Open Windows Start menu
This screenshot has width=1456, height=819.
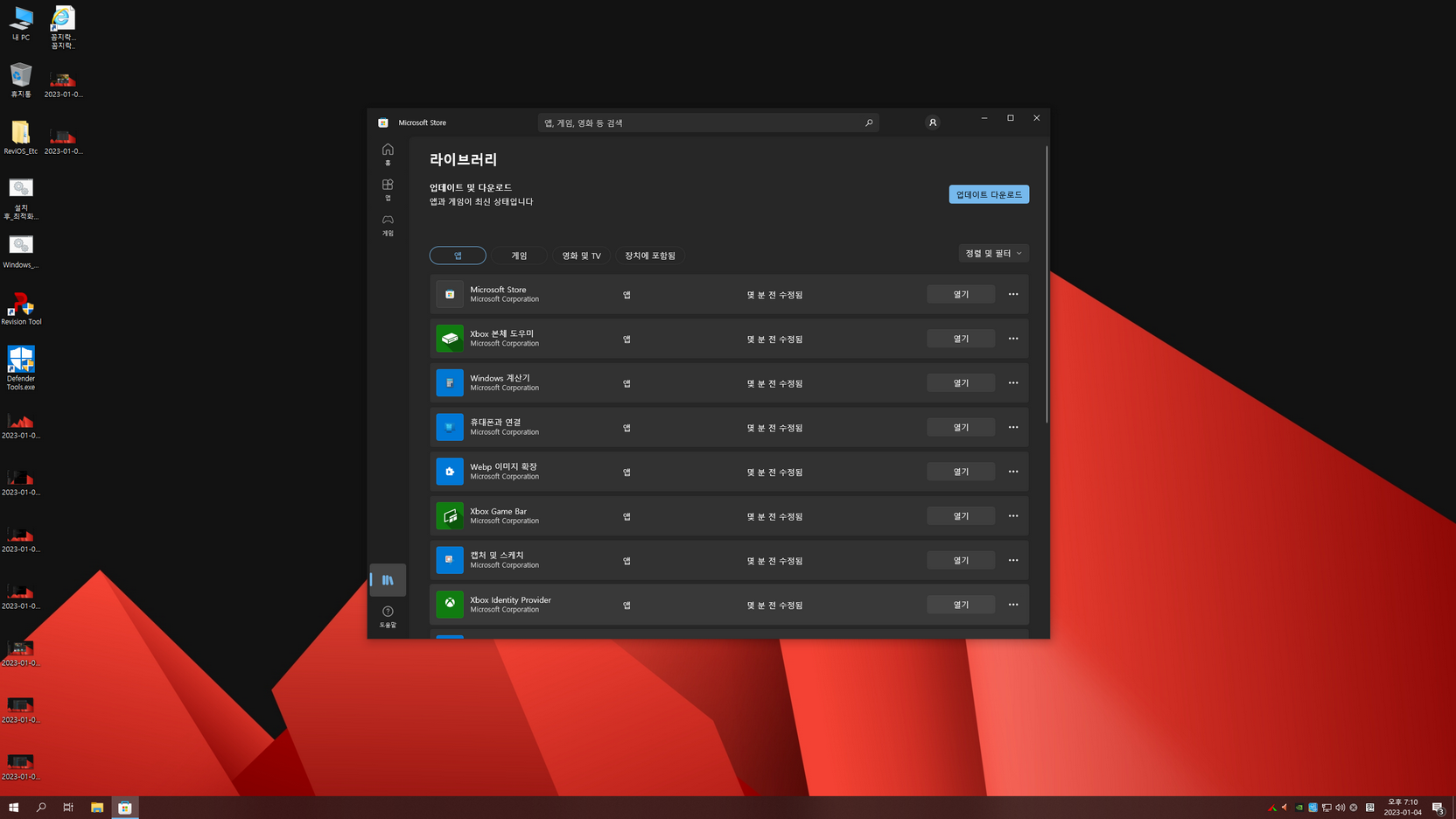13,808
